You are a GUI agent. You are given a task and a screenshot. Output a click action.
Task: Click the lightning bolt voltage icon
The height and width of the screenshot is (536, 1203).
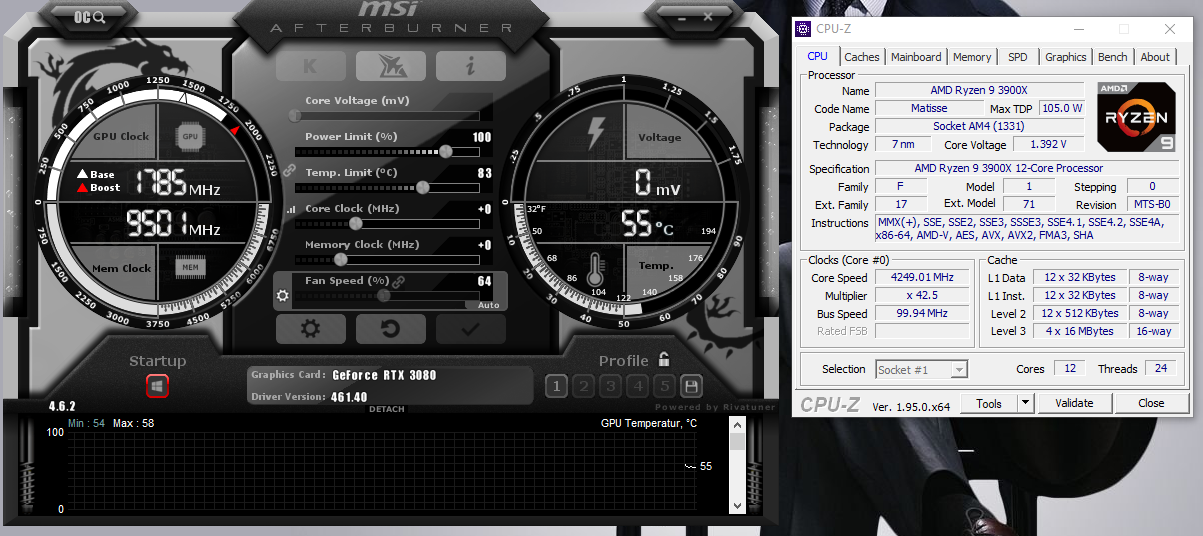596,132
